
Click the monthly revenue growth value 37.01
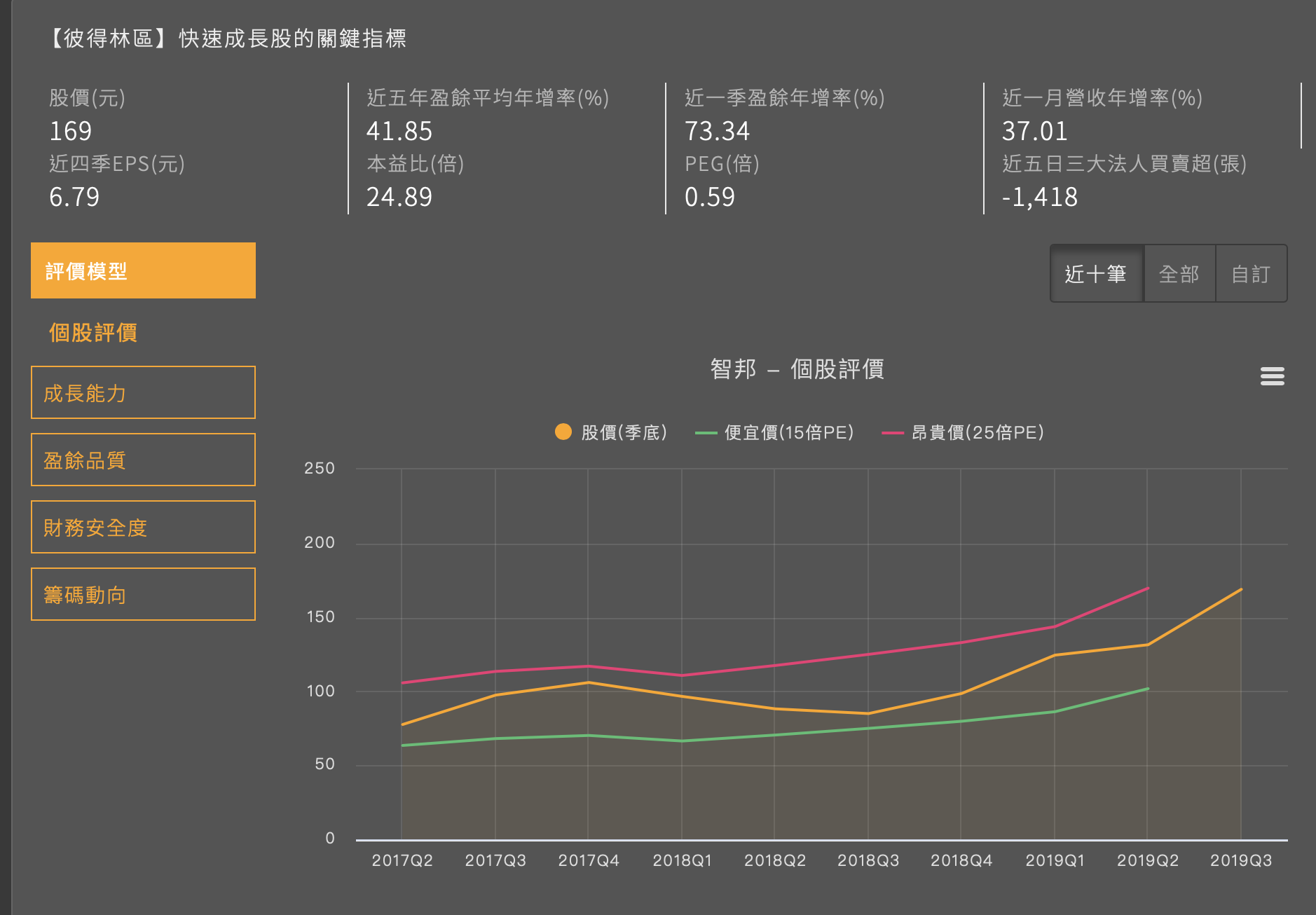[x=1035, y=131]
